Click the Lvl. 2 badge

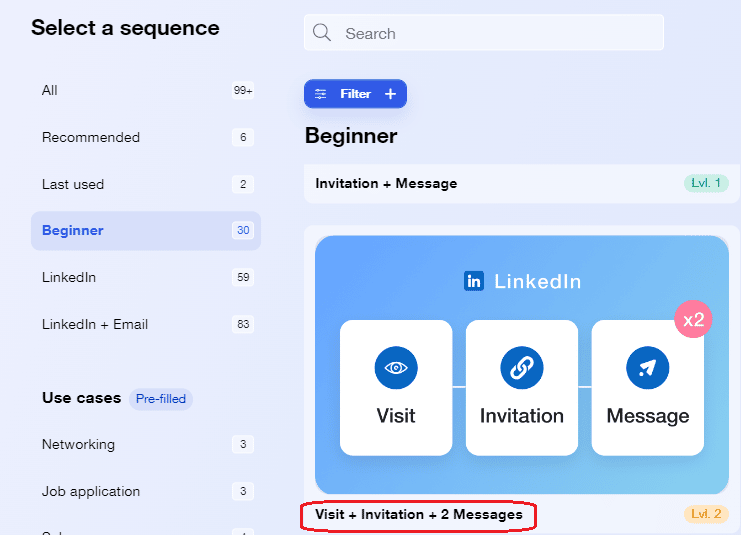706,514
